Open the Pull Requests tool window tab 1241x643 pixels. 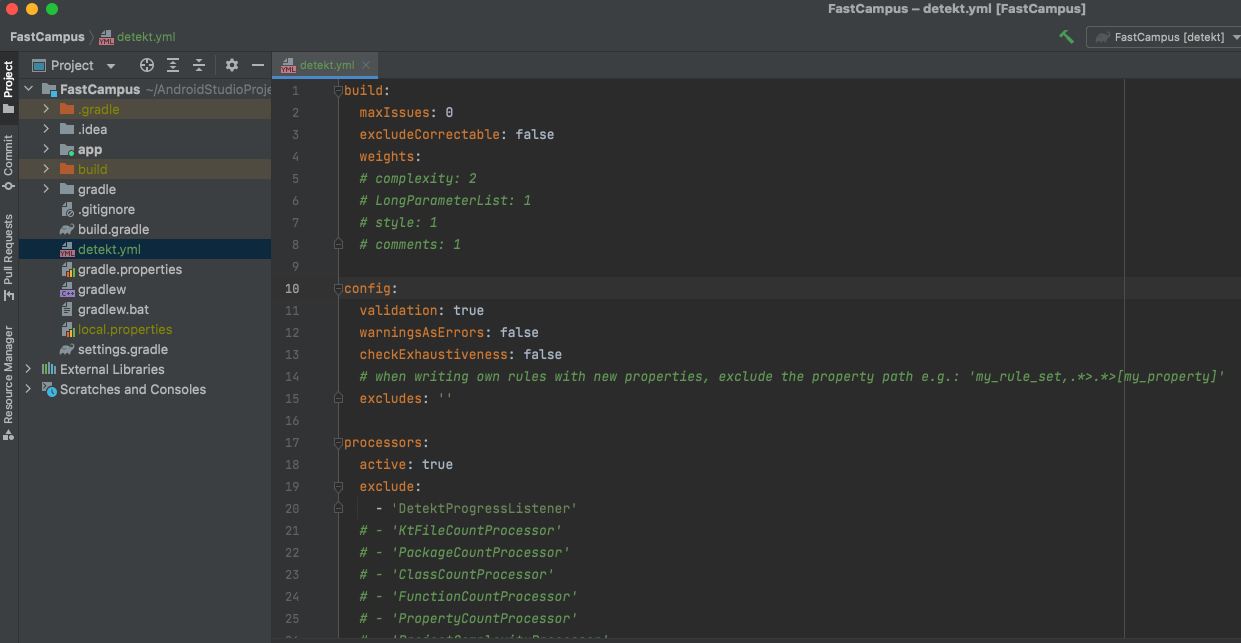tap(9, 257)
